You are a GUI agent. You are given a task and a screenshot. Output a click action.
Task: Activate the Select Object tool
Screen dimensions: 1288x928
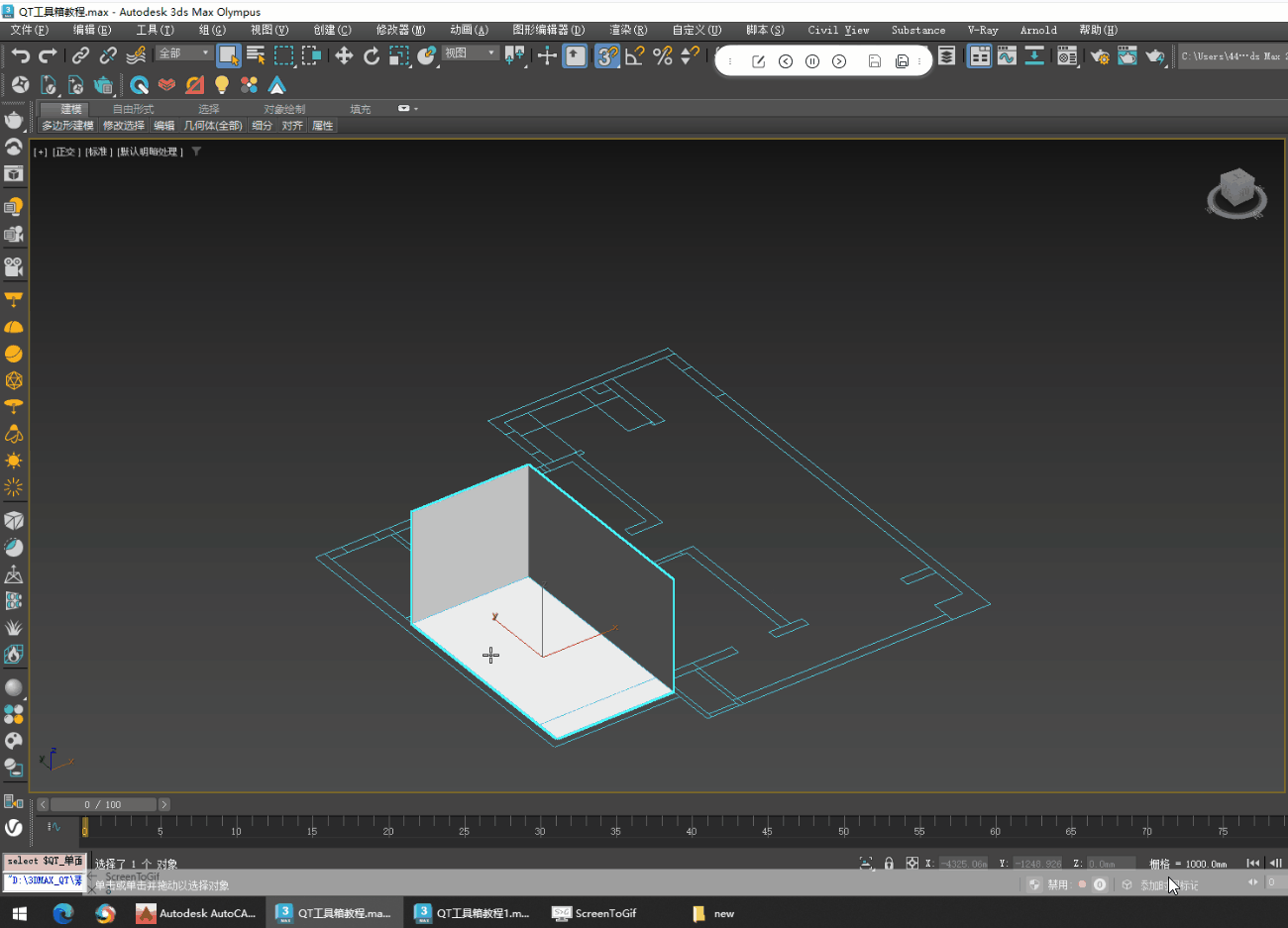(229, 56)
